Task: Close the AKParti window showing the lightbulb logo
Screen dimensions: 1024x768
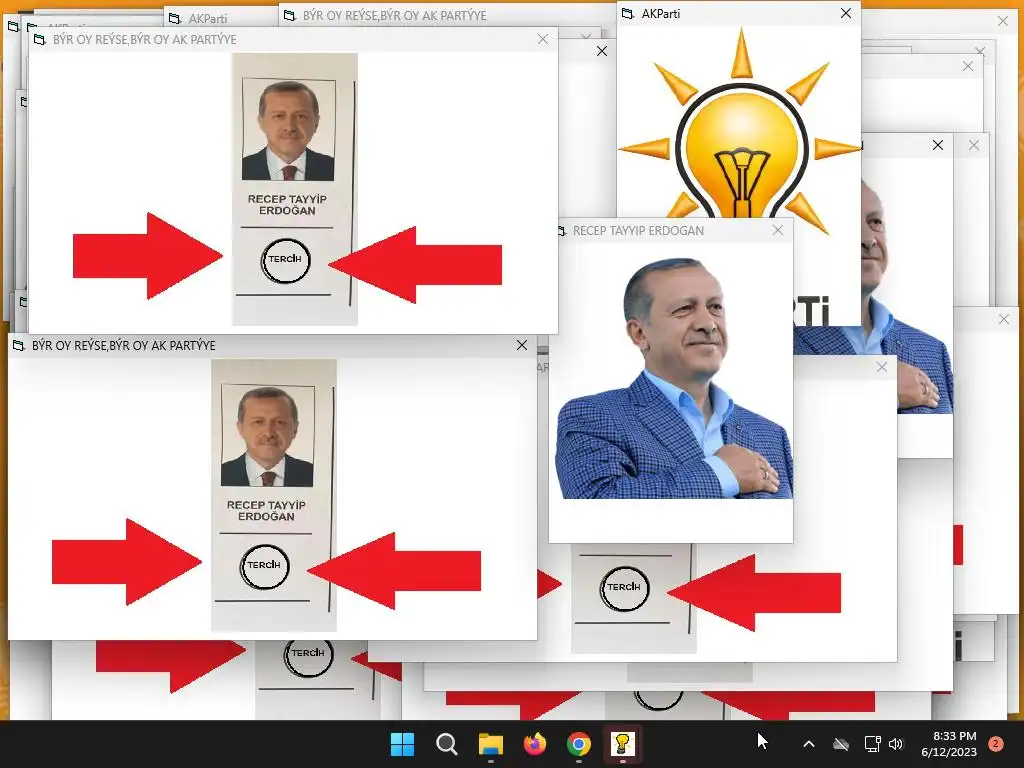Action: [x=846, y=13]
